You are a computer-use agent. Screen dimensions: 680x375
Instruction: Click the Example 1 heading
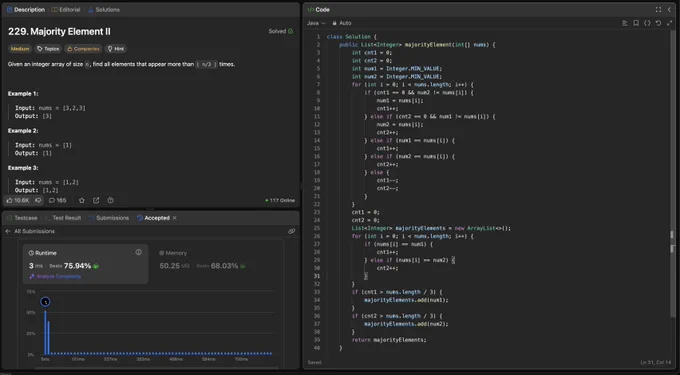pos(23,94)
